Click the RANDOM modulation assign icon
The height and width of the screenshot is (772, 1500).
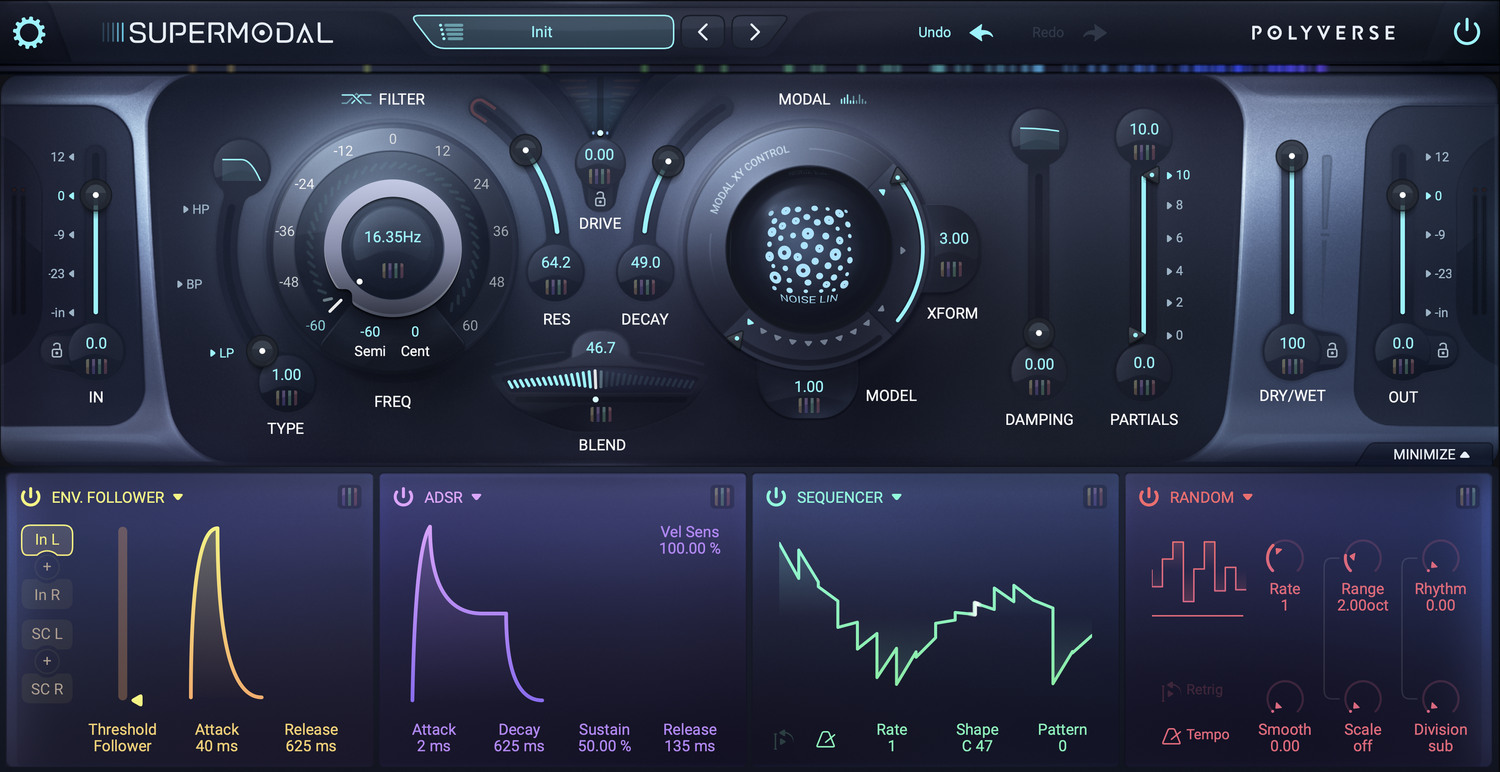pos(1467,497)
